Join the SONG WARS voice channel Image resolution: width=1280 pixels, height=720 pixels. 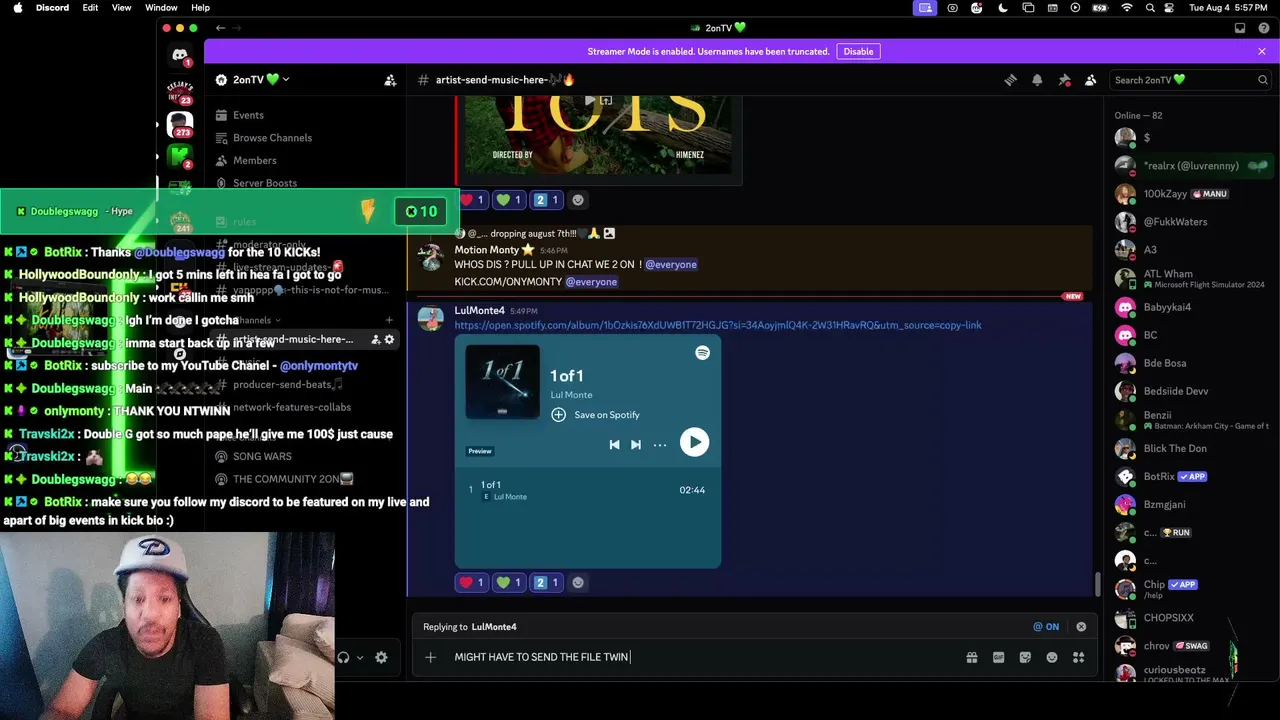click(262, 456)
